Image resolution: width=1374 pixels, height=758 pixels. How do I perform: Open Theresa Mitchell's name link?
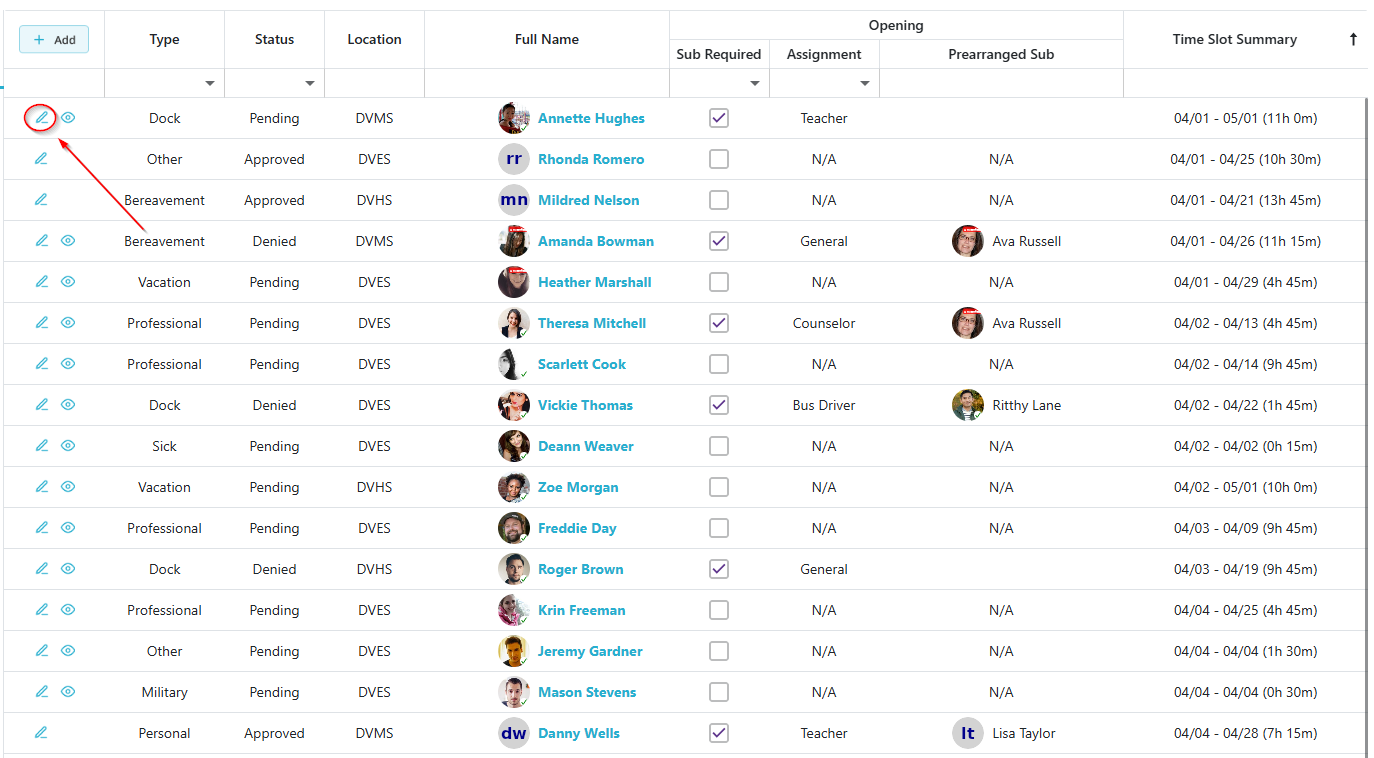coord(592,323)
